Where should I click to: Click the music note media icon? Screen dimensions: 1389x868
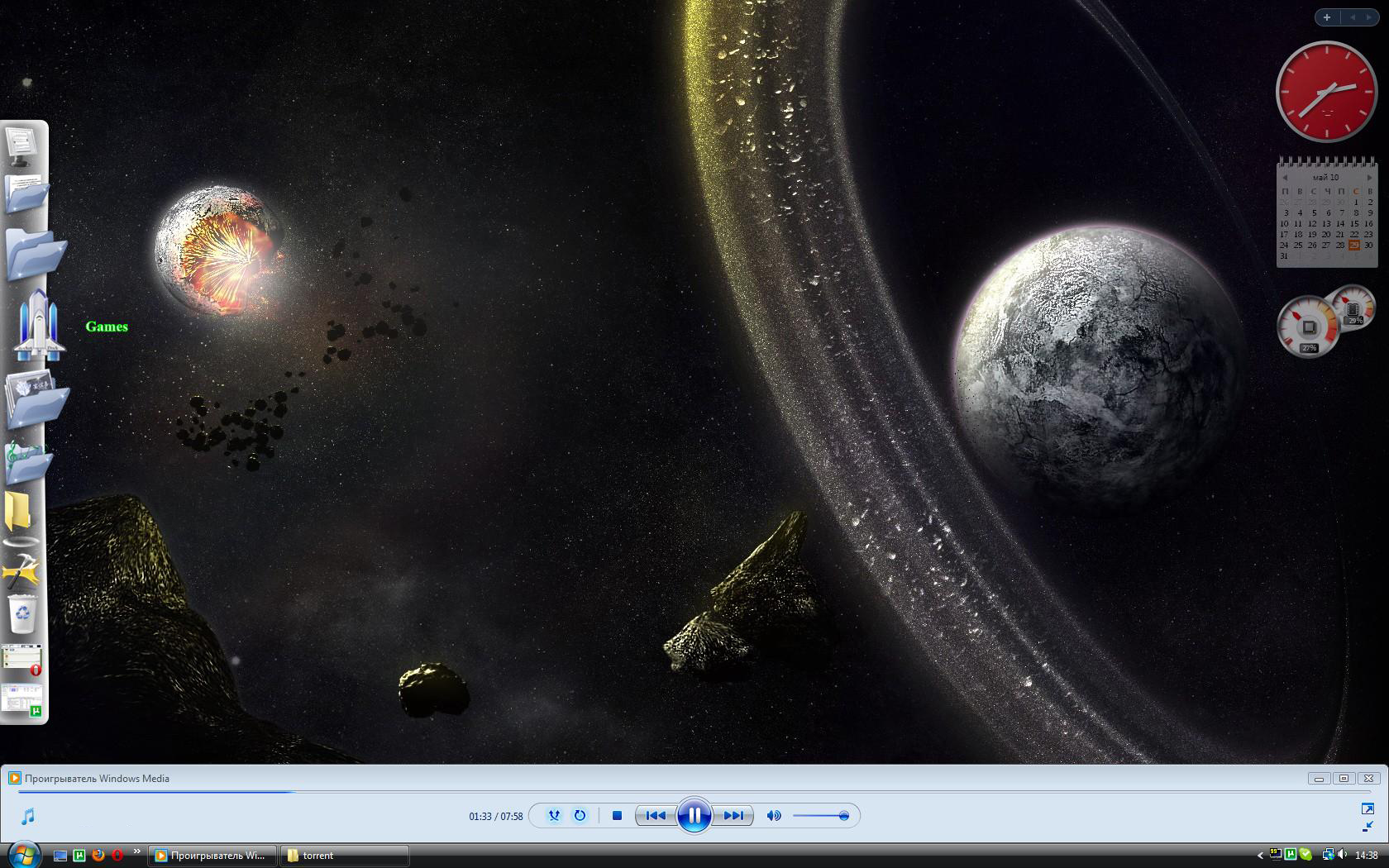[x=28, y=817]
